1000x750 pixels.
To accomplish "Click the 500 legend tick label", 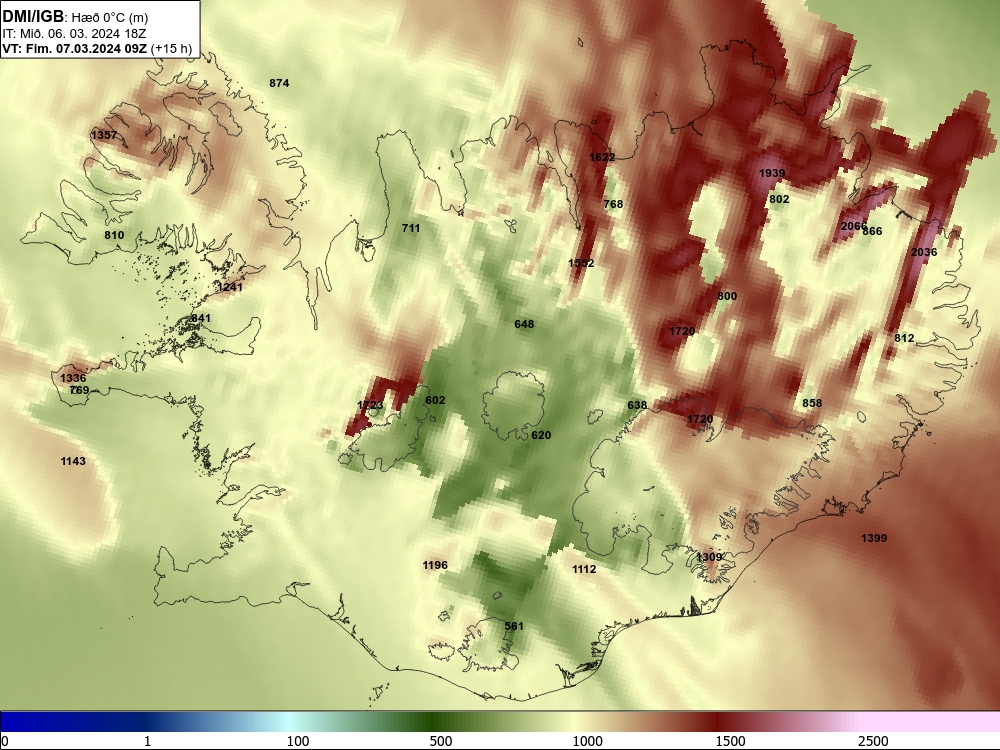I will (441, 741).
